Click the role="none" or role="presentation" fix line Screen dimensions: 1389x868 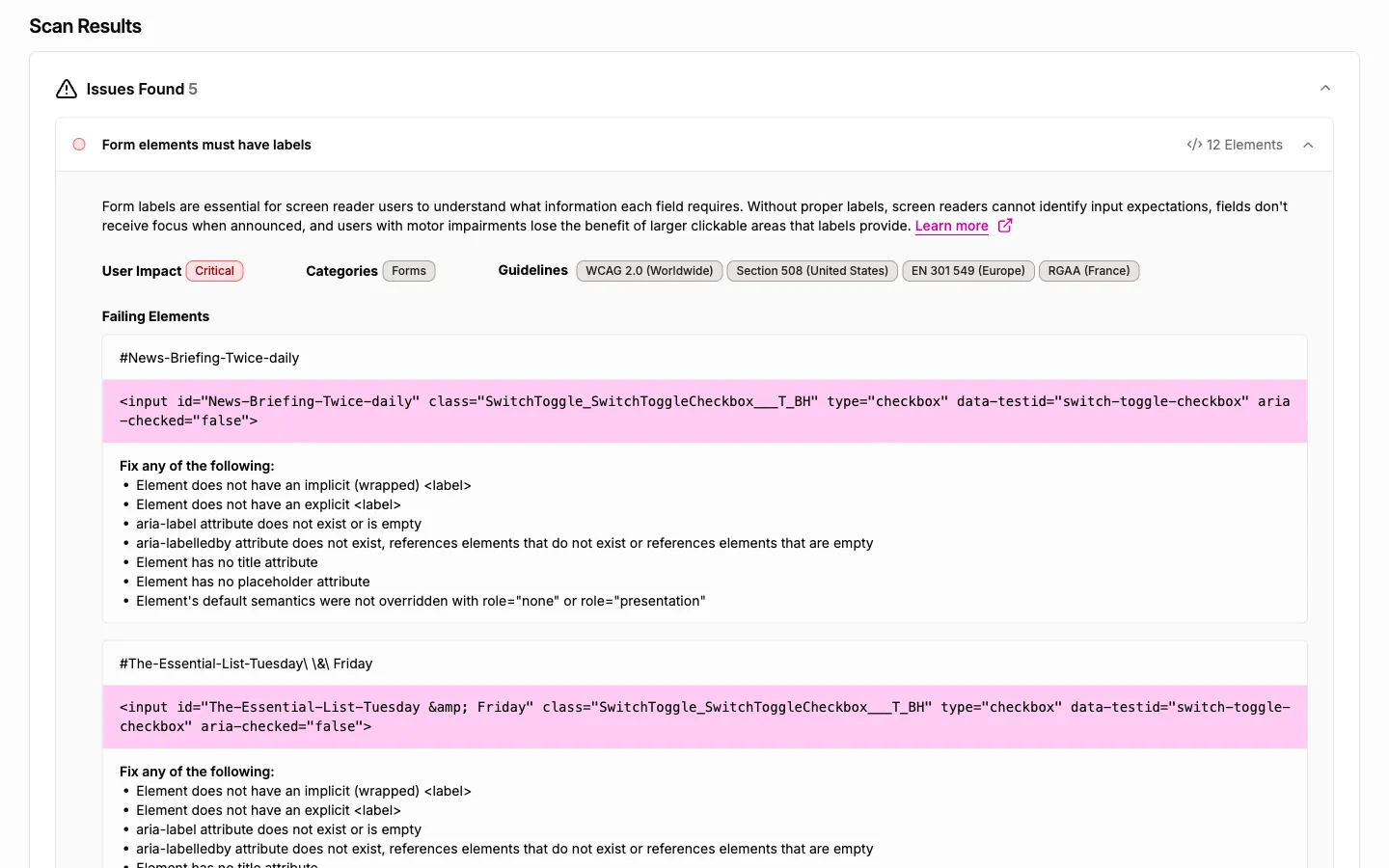click(421, 601)
